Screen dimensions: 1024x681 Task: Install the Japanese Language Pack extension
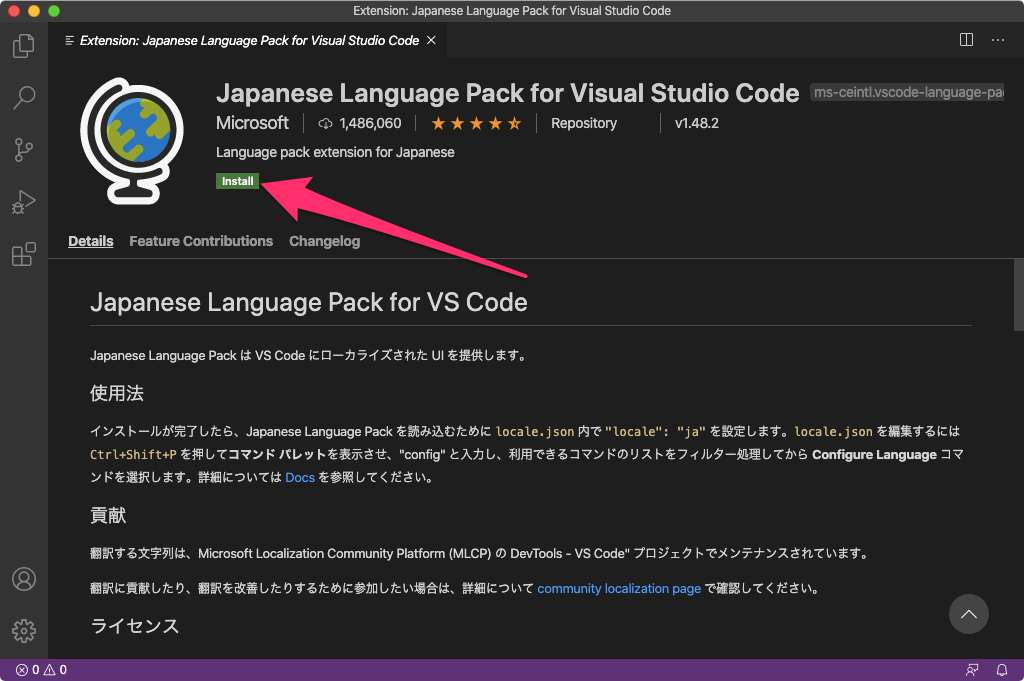[x=237, y=181]
